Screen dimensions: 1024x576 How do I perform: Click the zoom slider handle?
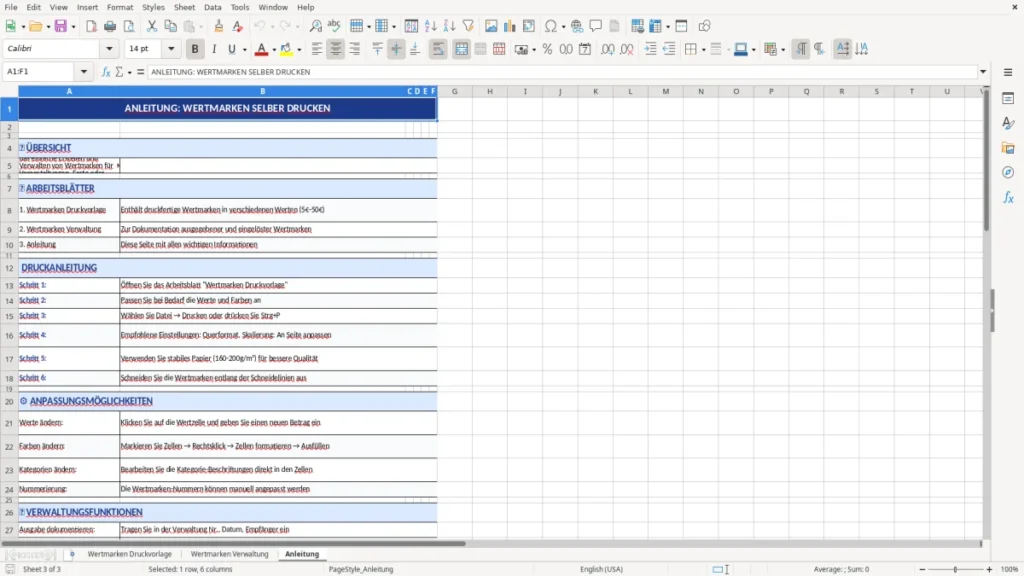click(x=955, y=569)
